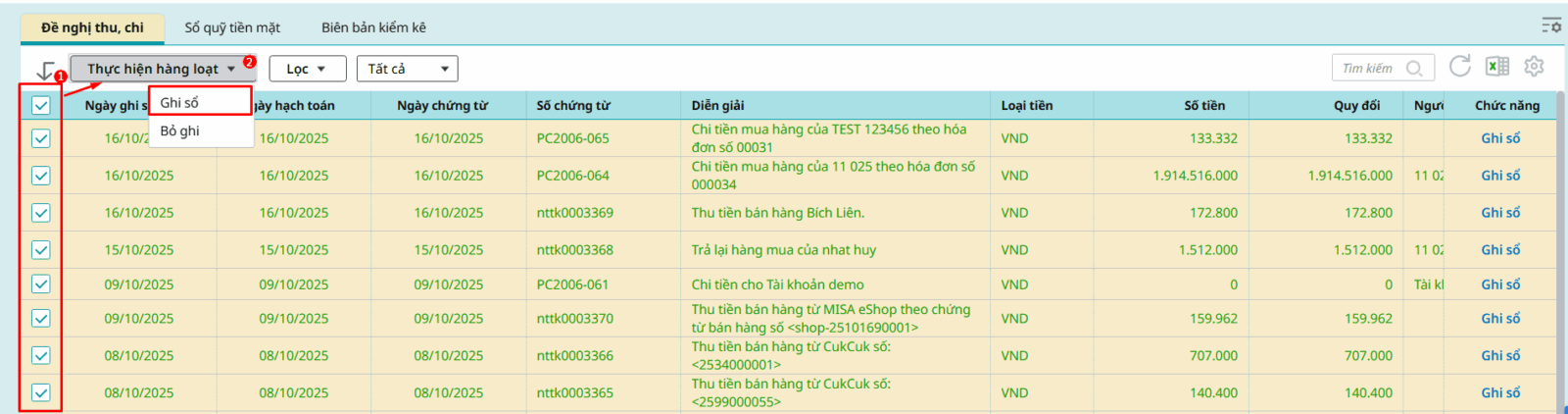The width and height of the screenshot is (1568, 414).
Task: Click Ghi sổ link for PC2006-061
Action: 1500,285
